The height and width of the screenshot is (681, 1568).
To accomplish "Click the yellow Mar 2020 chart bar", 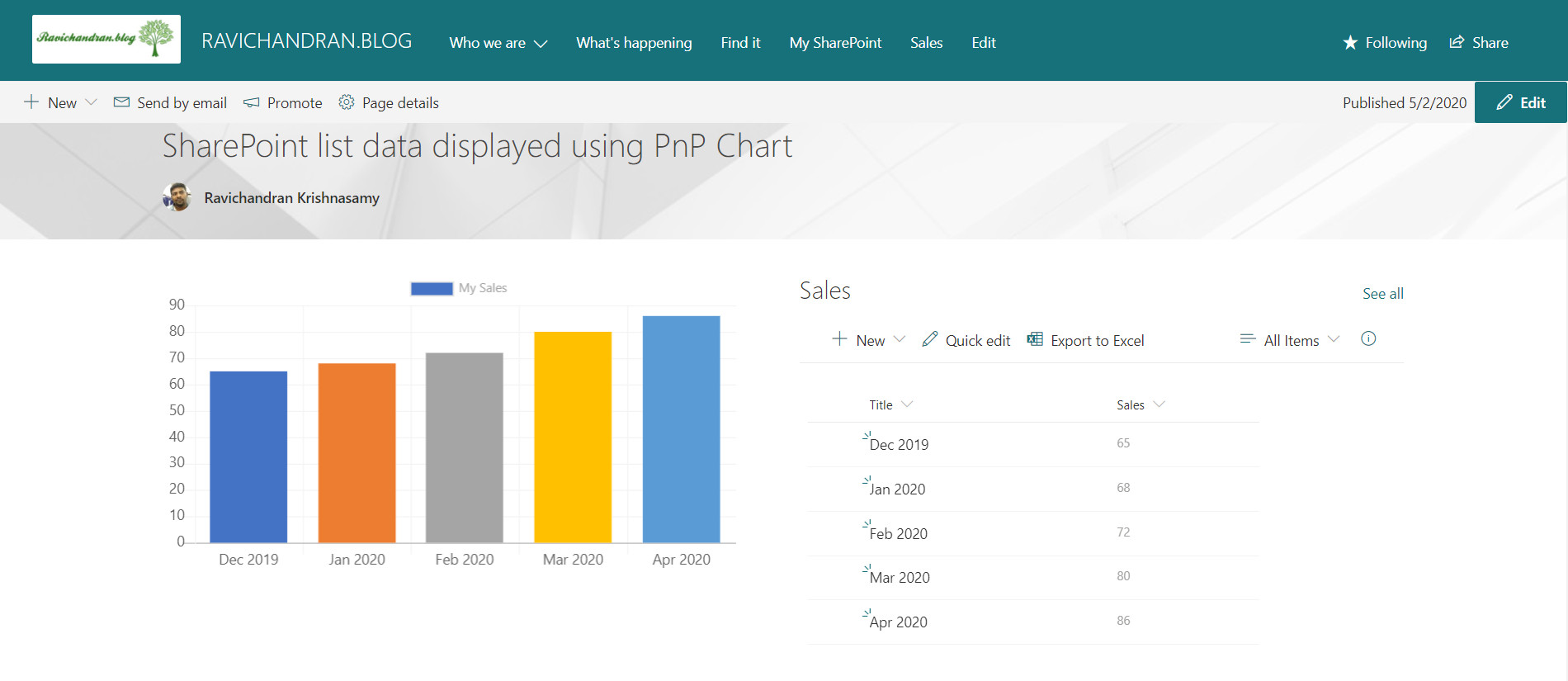I will coord(573,437).
